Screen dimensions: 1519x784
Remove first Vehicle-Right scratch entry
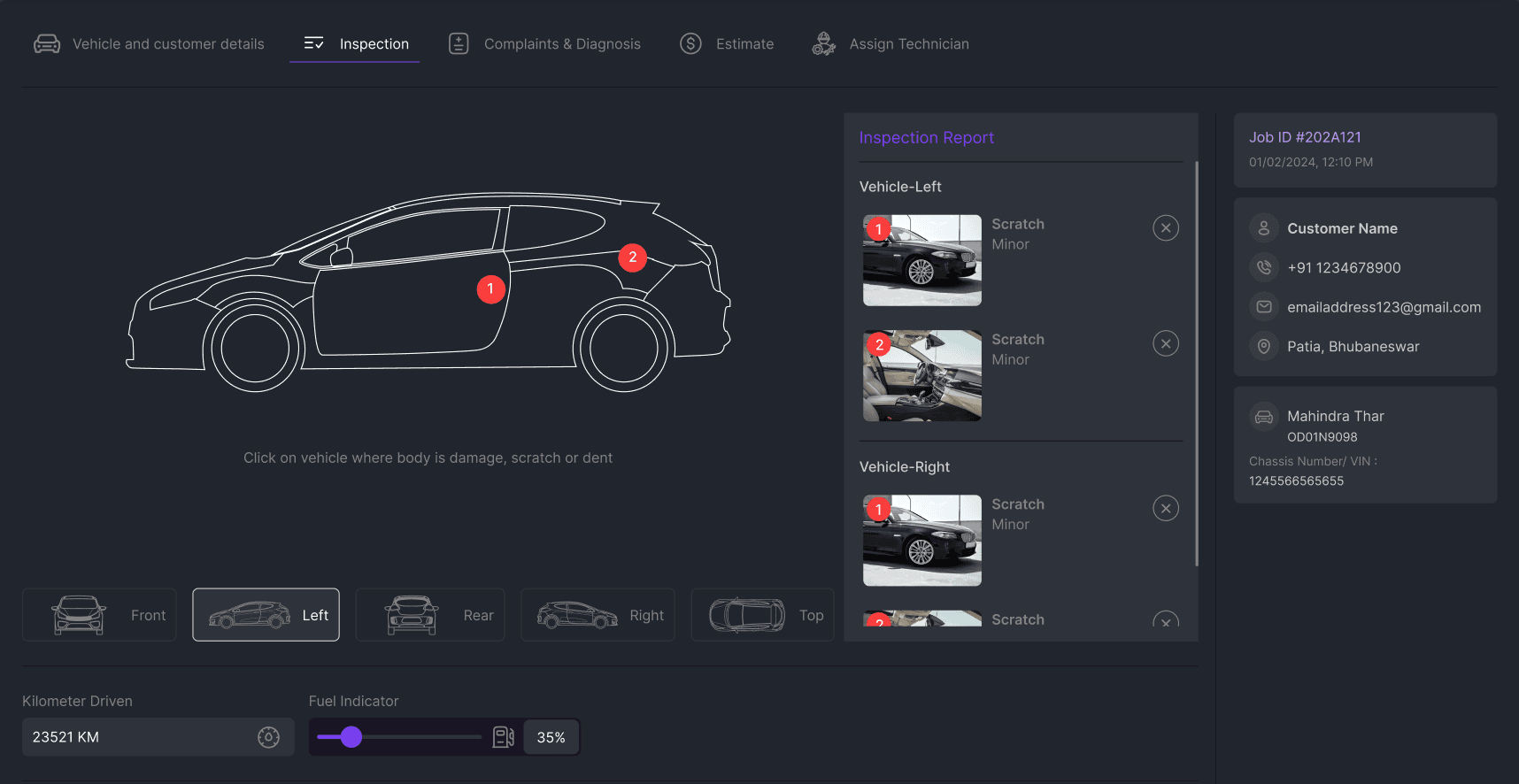click(x=1166, y=509)
